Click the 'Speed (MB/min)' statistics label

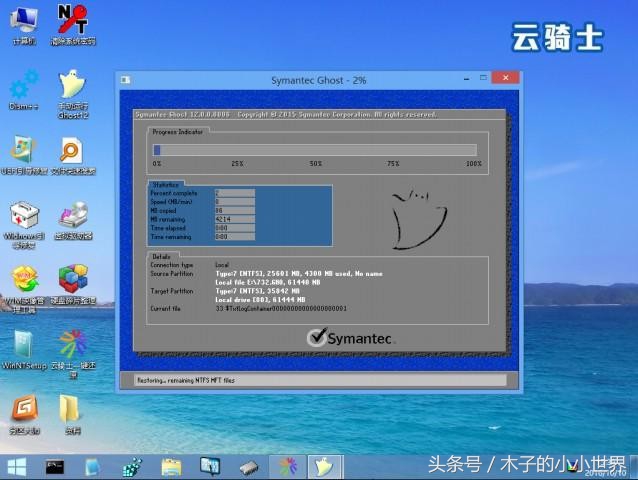tap(171, 202)
